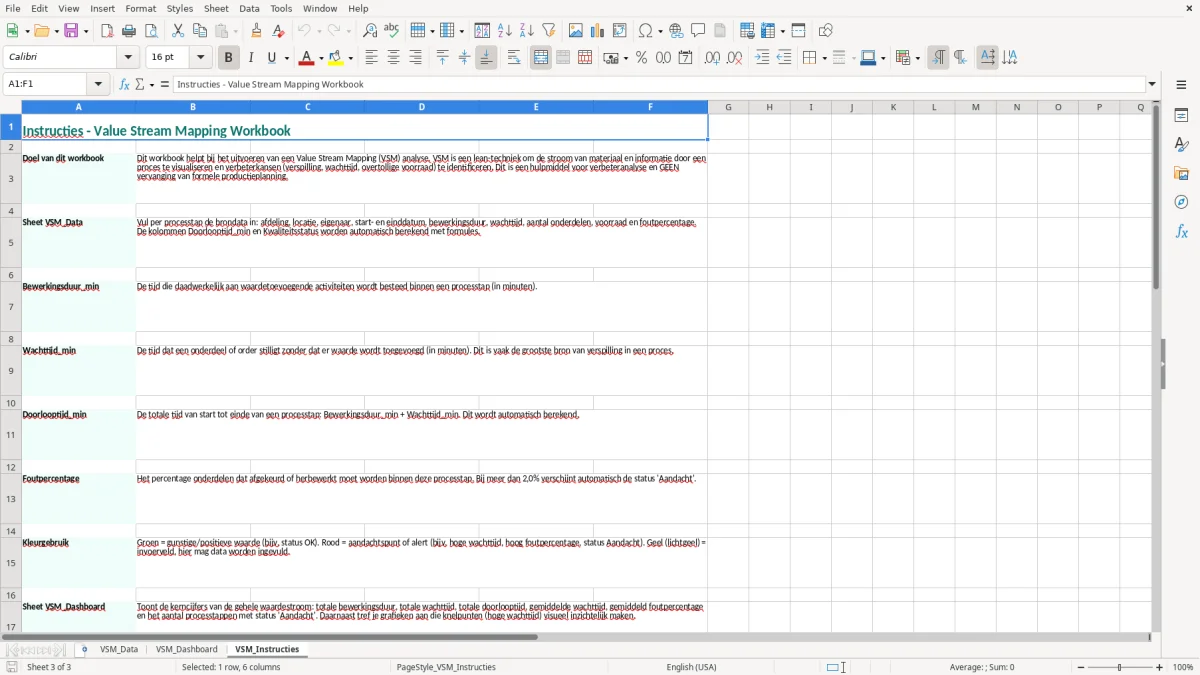Open the Sheet menu
Screen dimensions: 1200x675
216,8
